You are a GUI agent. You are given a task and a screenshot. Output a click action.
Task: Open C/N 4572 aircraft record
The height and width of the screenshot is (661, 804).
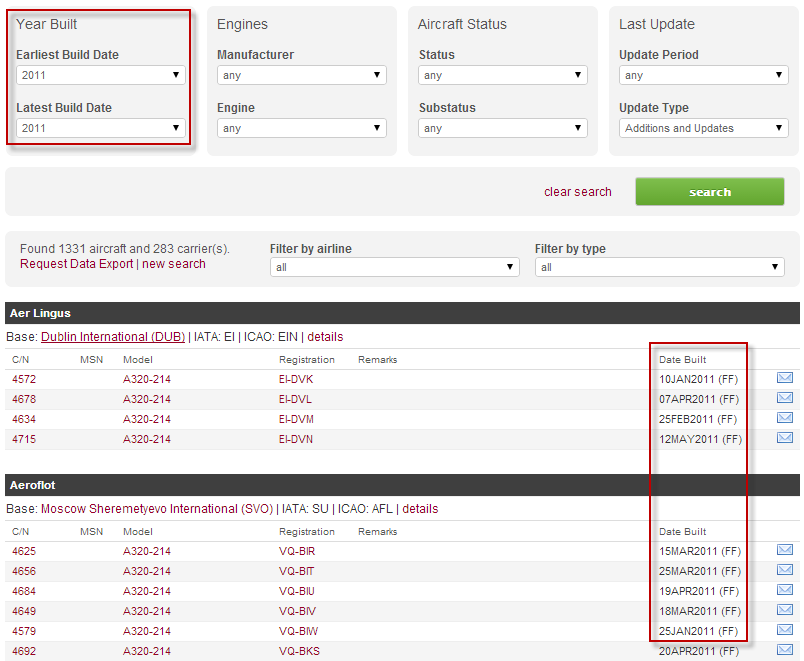pos(23,379)
